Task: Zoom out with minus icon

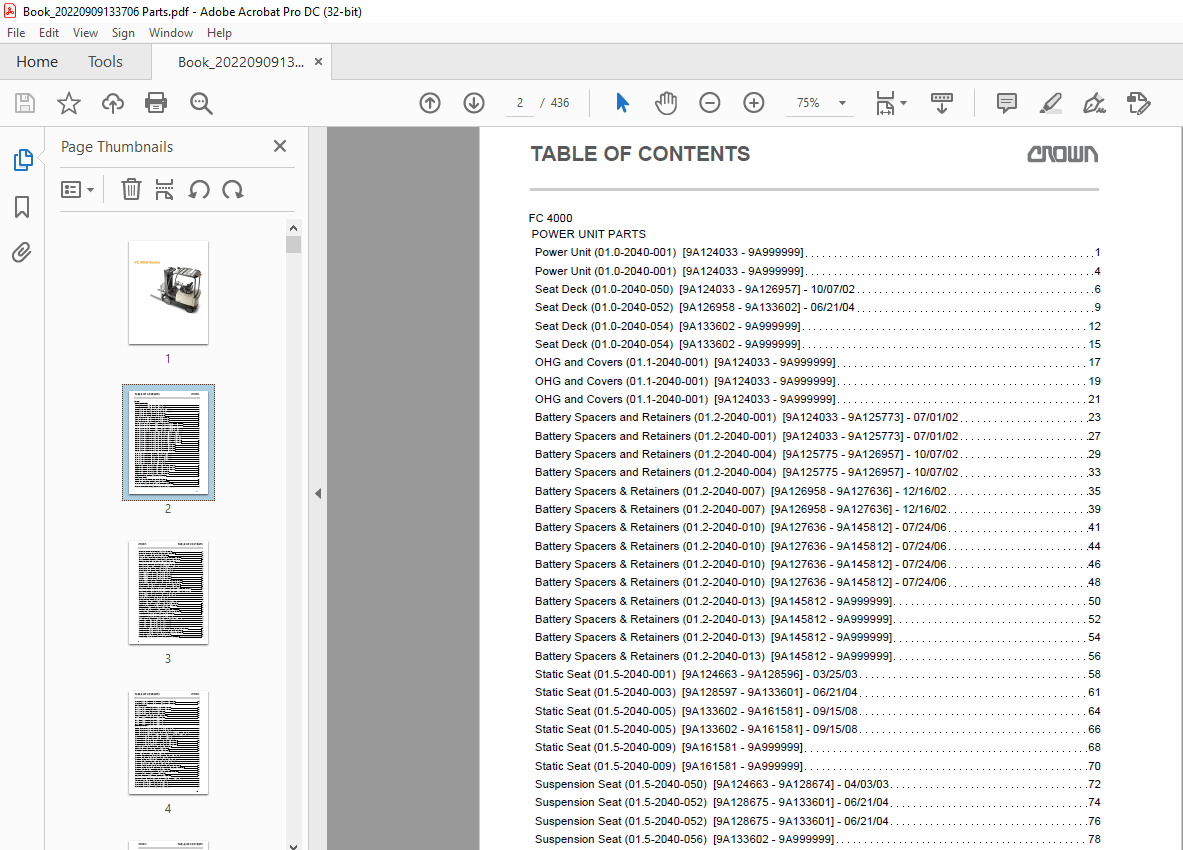Action: coord(709,103)
